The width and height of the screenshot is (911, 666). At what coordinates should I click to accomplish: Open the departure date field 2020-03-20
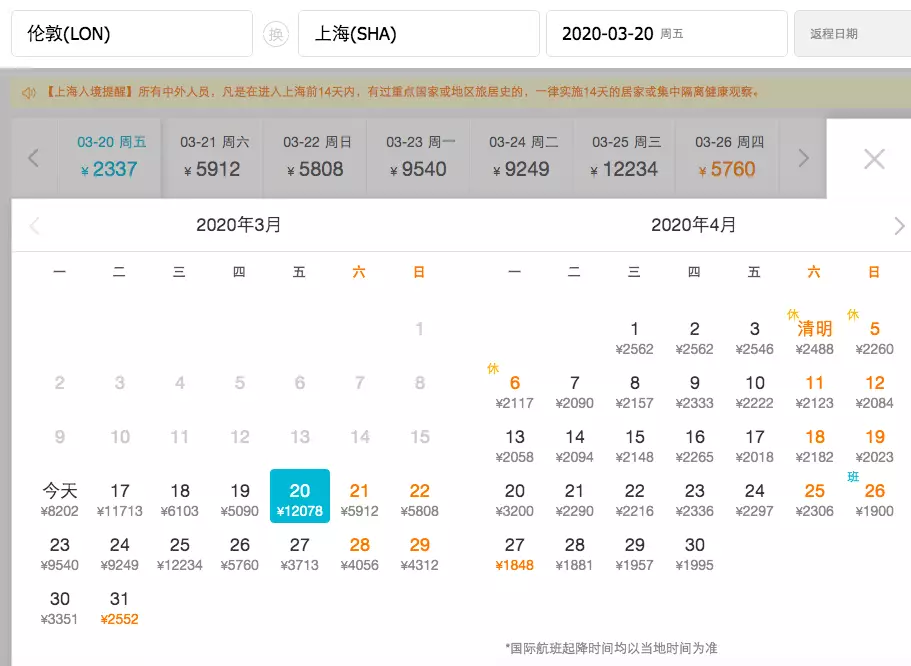pyautogui.click(x=666, y=34)
